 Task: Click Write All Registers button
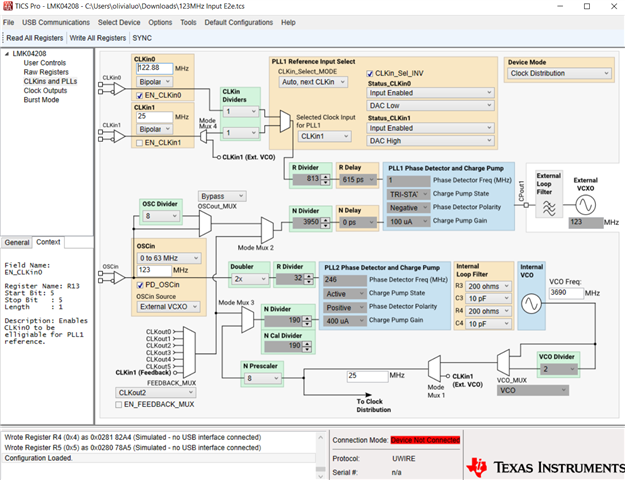click(x=98, y=38)
